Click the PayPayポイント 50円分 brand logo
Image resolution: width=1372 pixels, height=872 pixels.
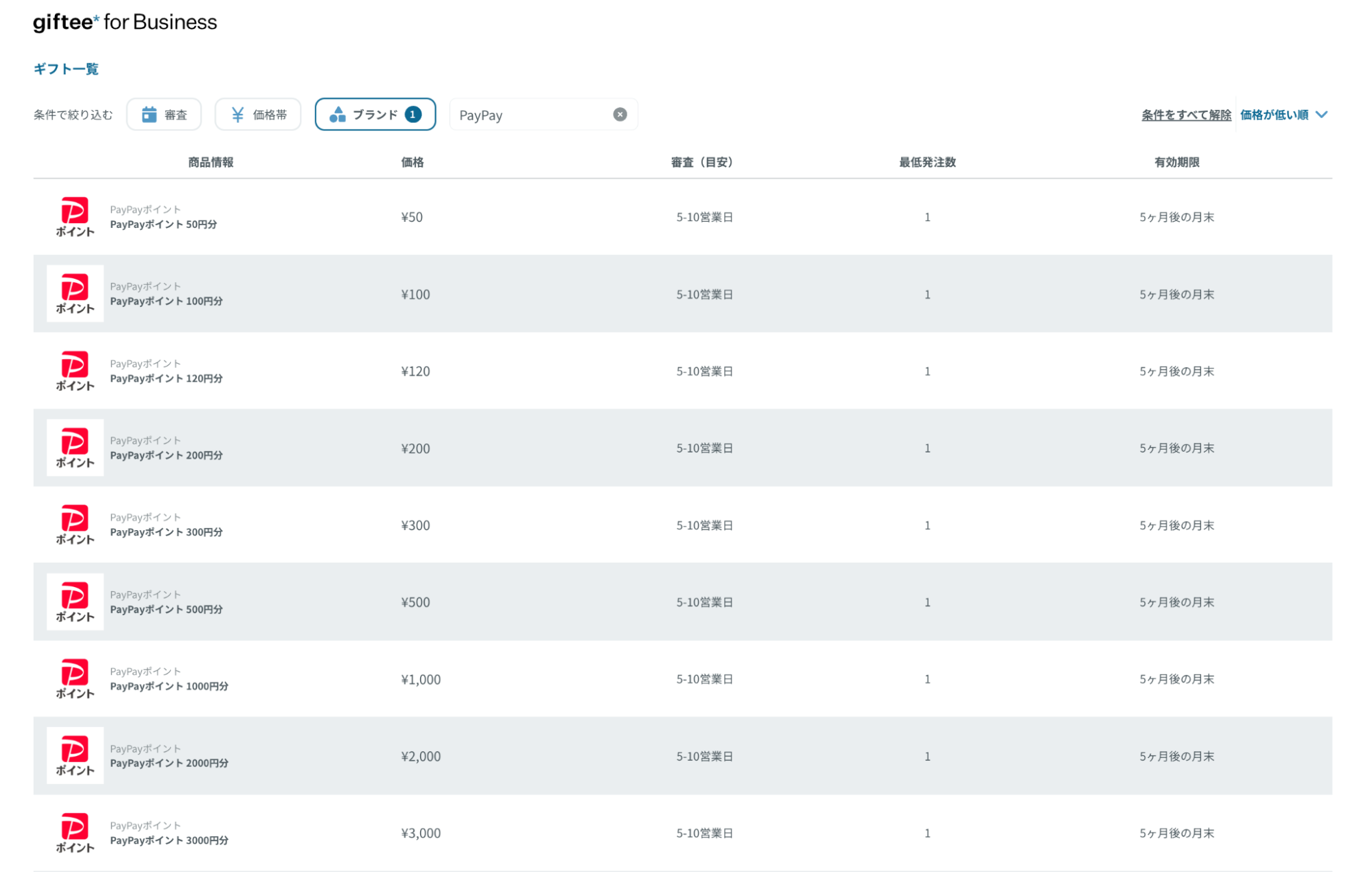(75, 216)
